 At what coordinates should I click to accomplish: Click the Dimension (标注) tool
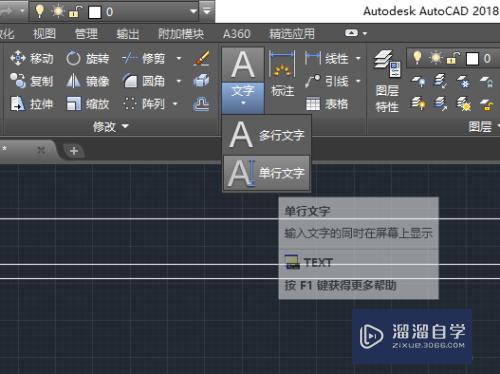click(282, 74)
